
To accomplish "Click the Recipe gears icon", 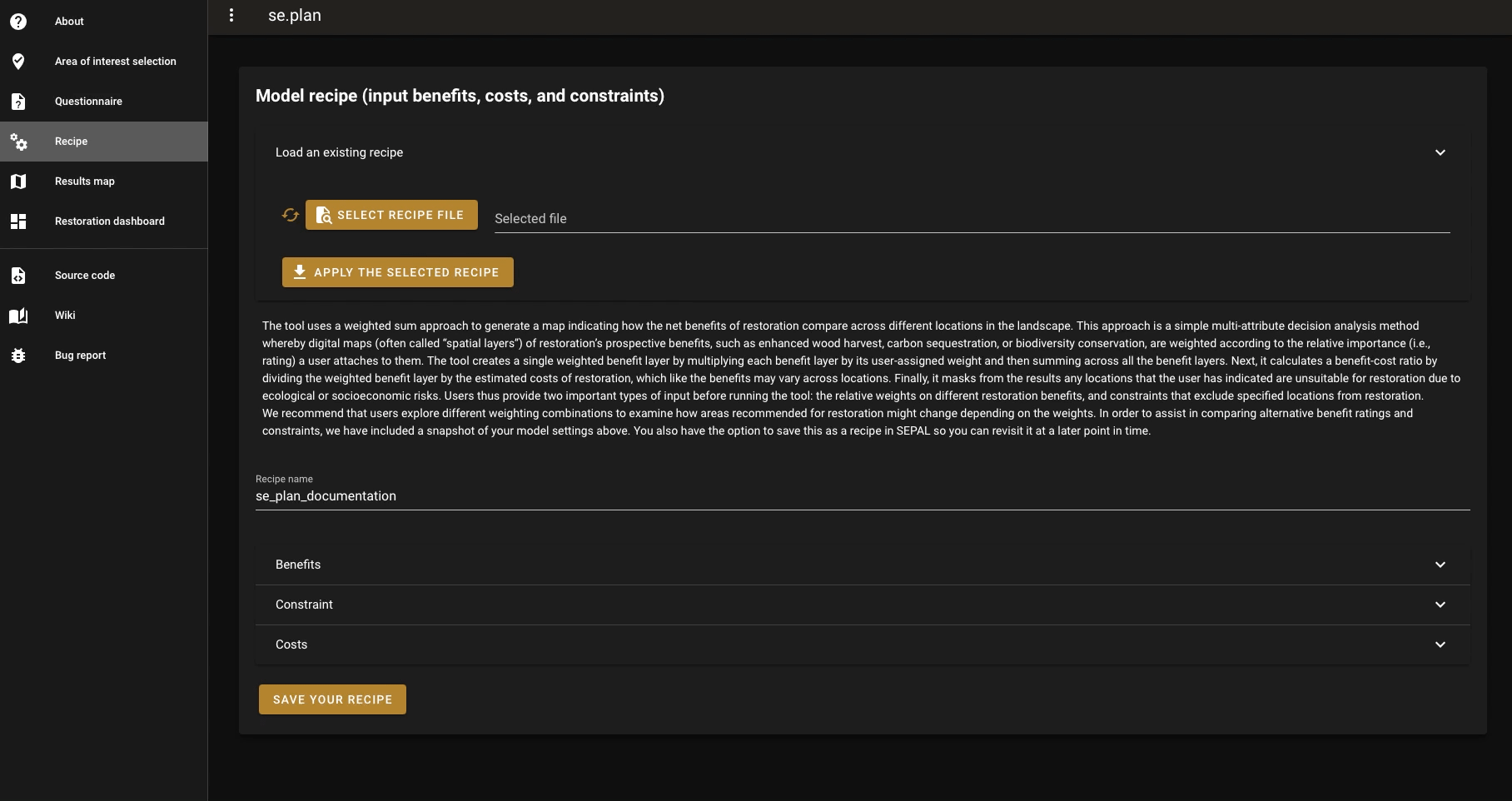I will 18,142.
